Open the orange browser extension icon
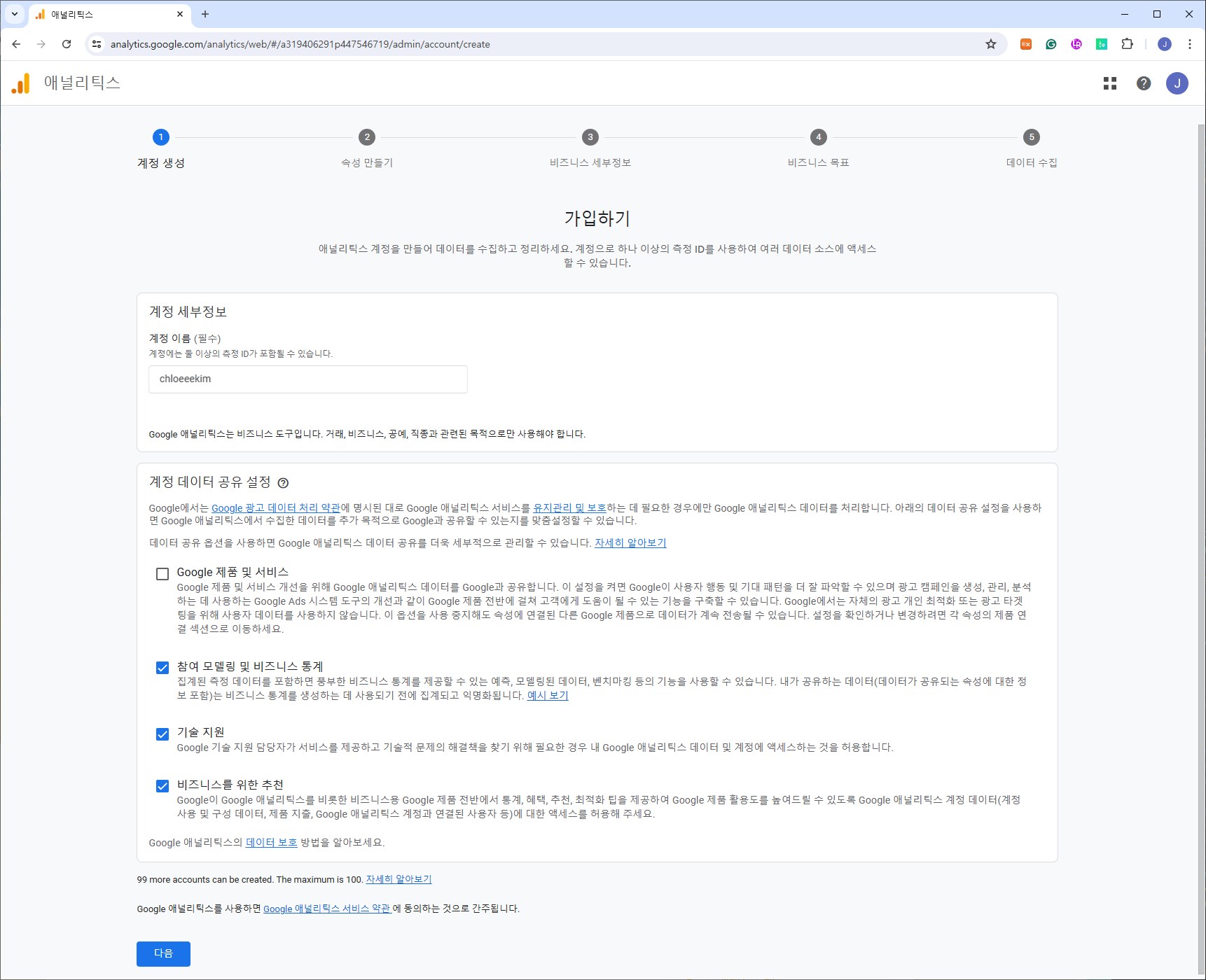The image size is (1206, 980). point(1026,44)
